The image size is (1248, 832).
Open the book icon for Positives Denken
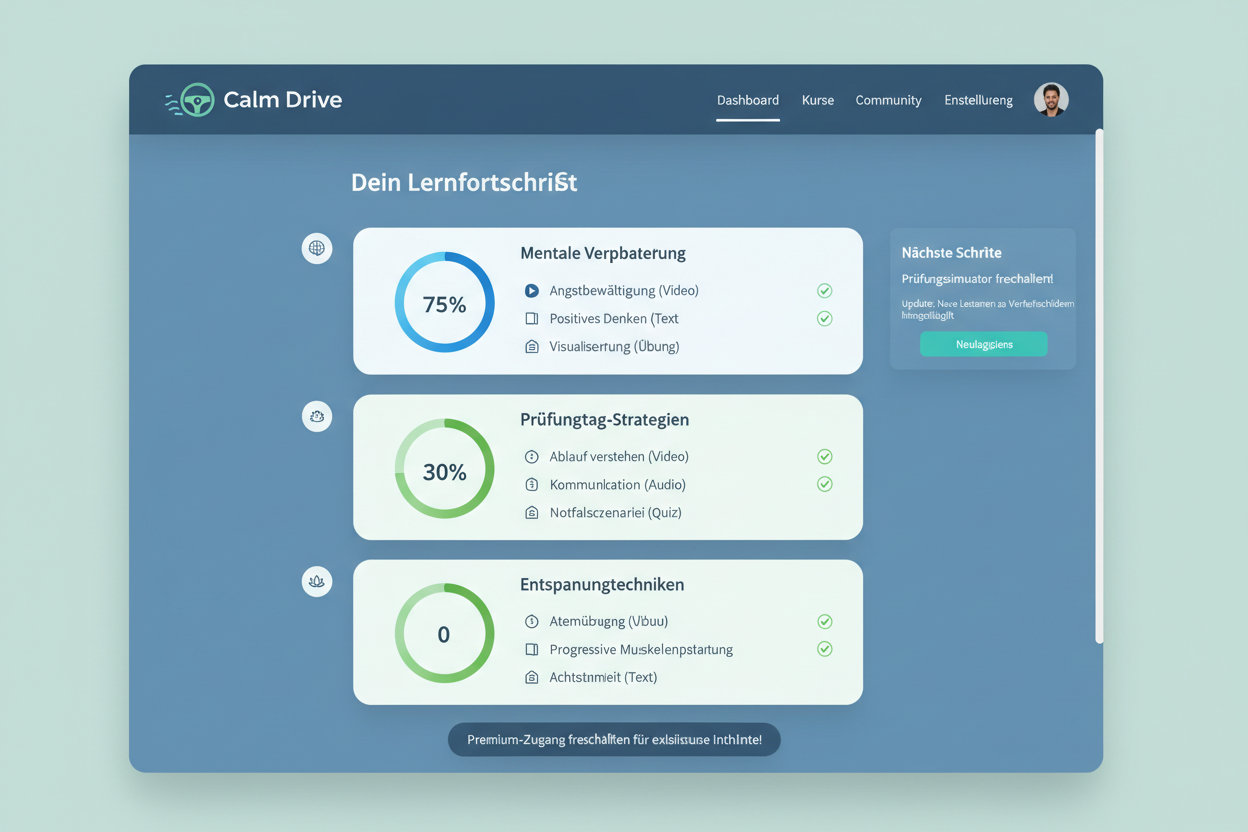(531, 318)
